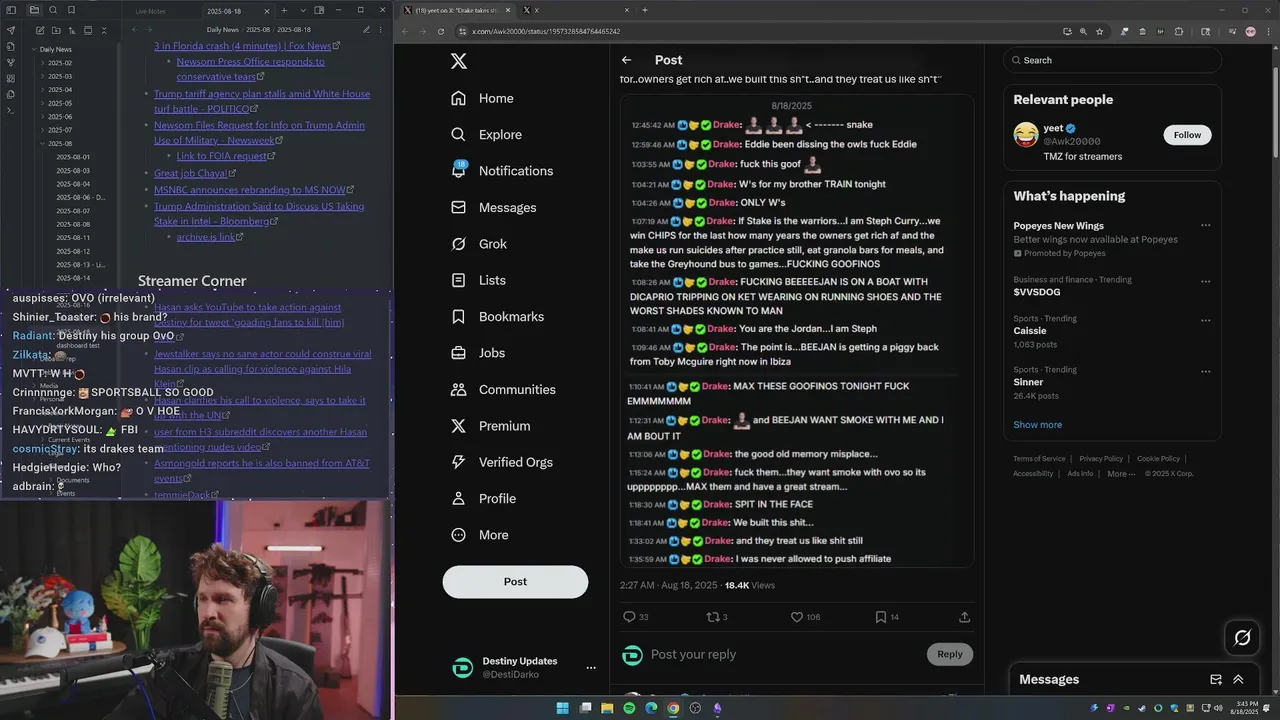Open Lists in X sidebar
The image size is (1280, 720).
pyautogui.click(x=478, y=280)
